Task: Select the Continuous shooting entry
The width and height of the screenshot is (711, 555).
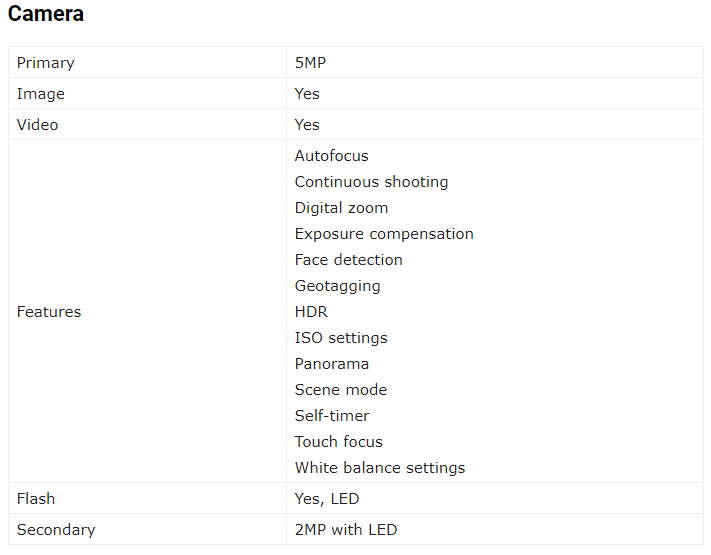Action: (371, 181)
